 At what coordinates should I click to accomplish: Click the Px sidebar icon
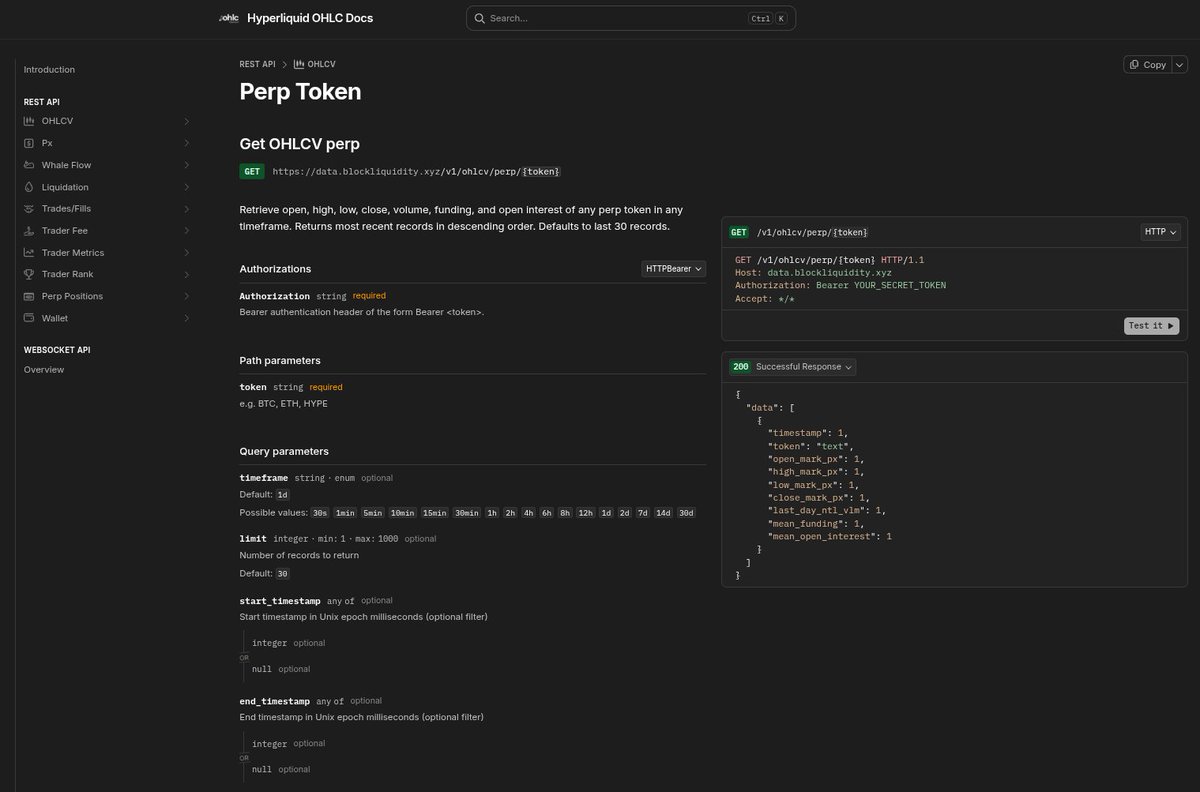point(29,143)
